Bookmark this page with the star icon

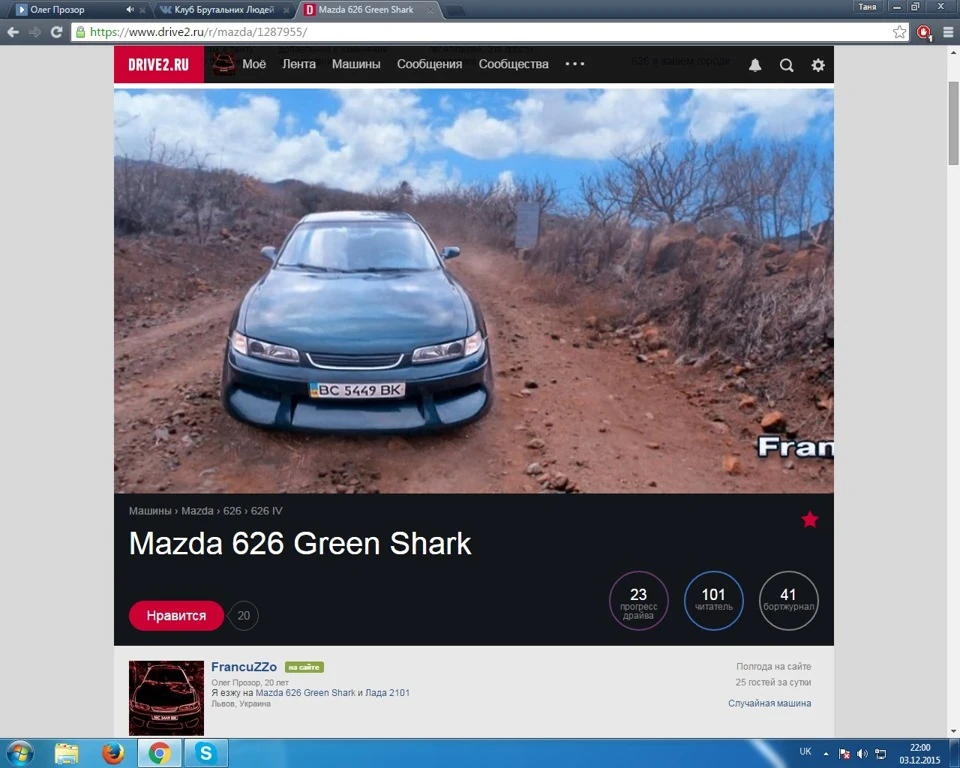[899, 32]
